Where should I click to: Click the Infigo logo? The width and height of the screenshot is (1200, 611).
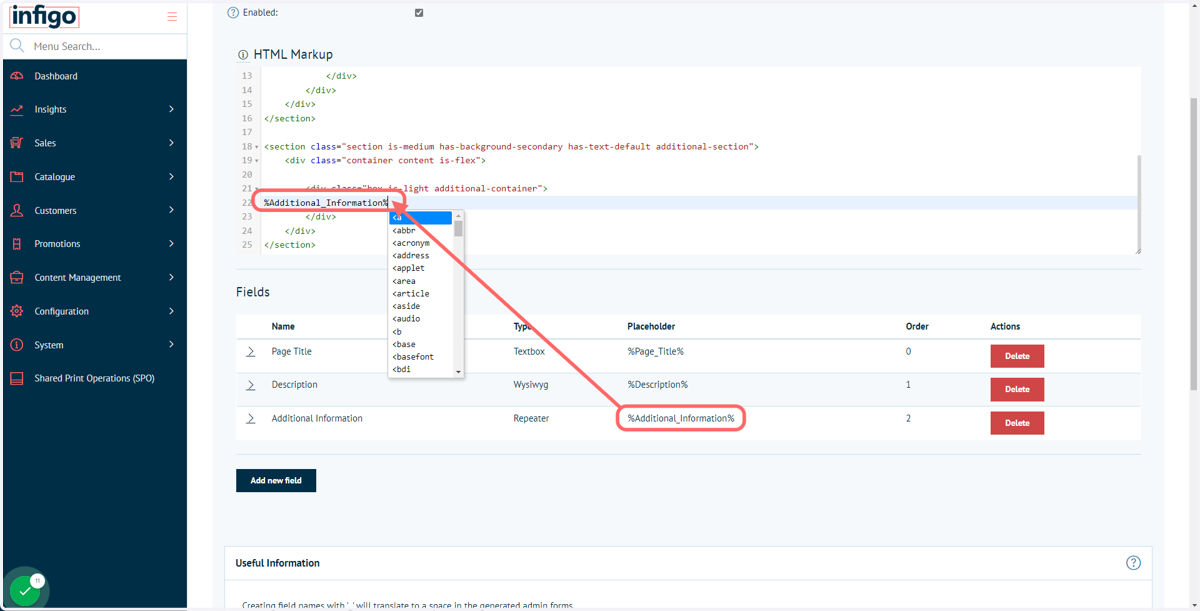click(x=44, y=16)
